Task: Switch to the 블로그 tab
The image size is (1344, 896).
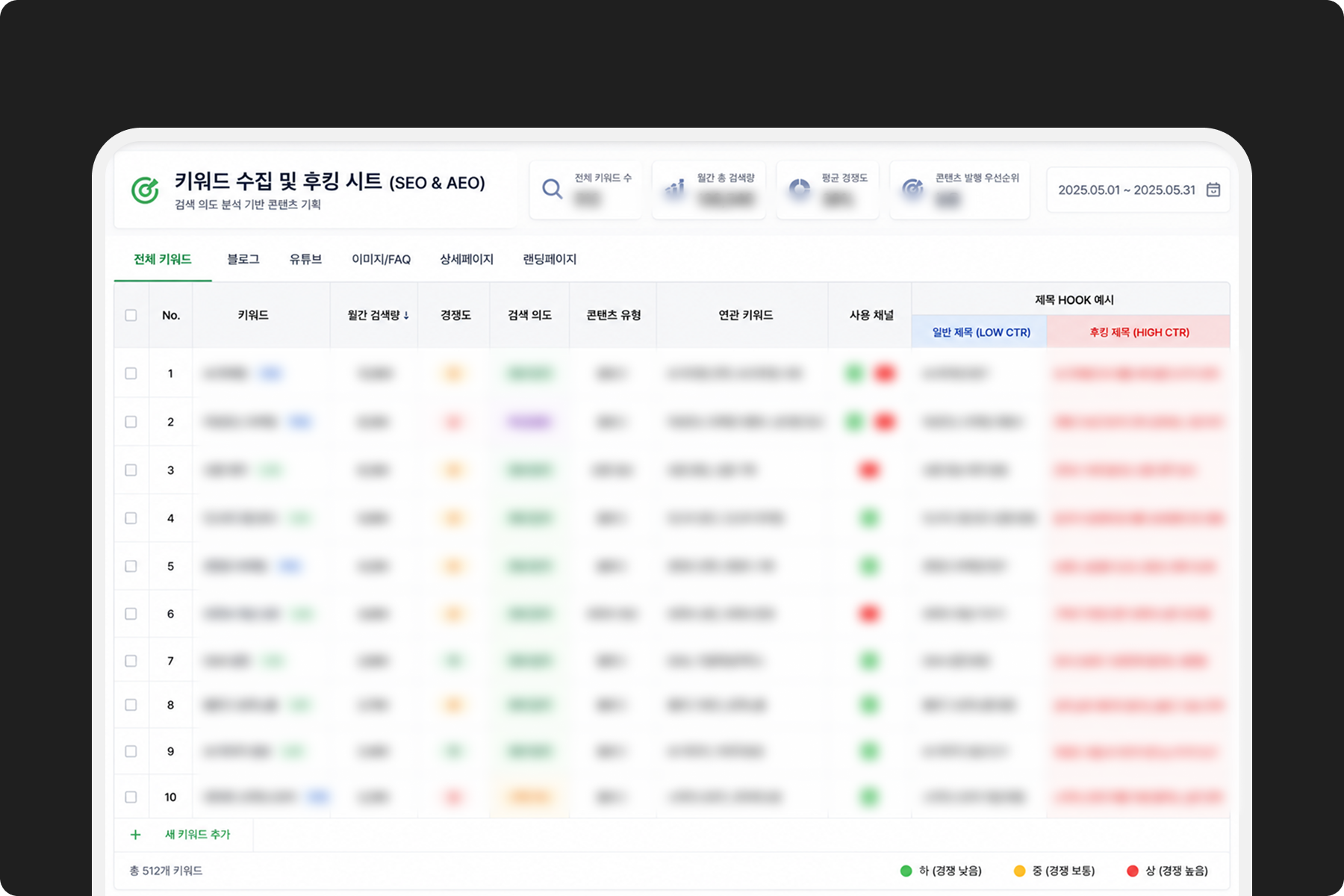Action: pos(243,259)
